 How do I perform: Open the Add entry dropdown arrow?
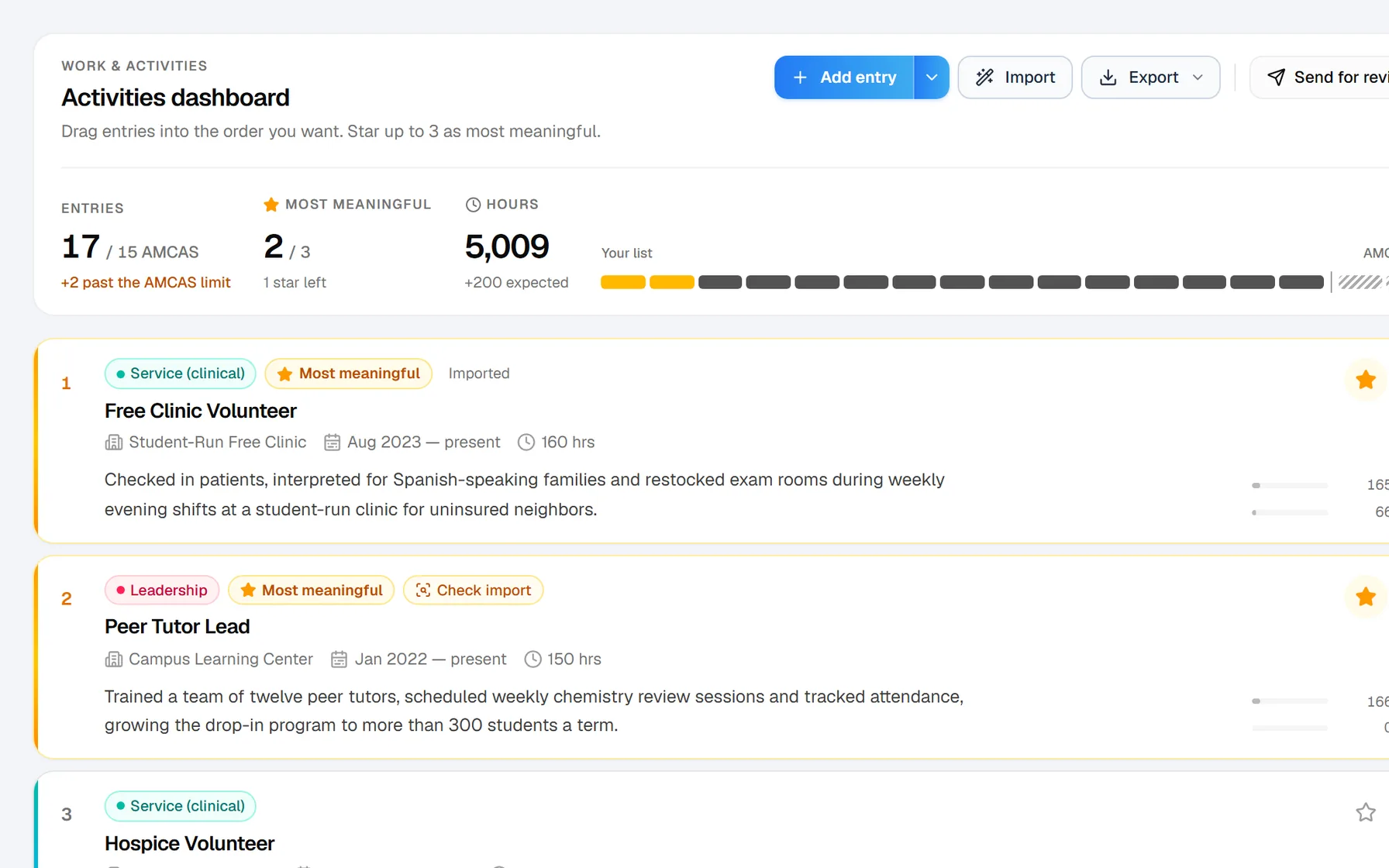[932, 77]
